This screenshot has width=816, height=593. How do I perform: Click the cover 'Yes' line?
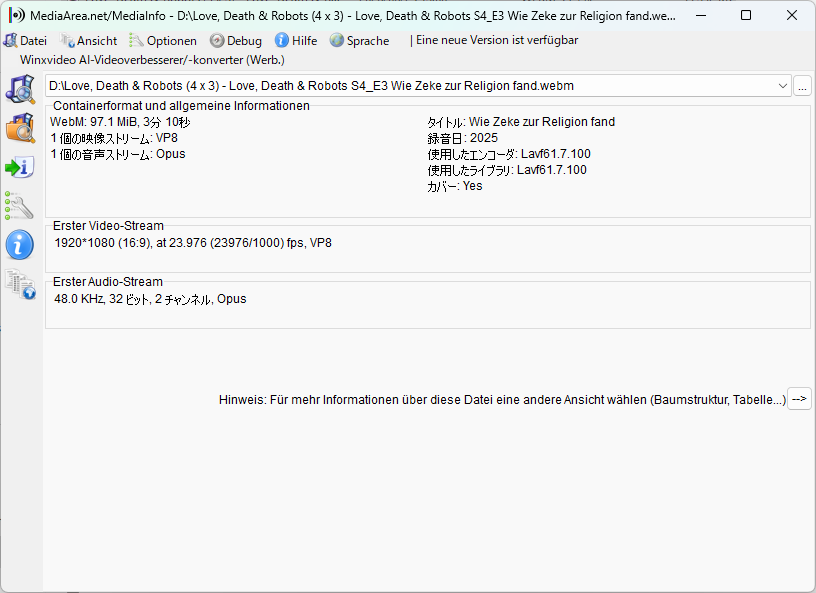click(x=455, y=186)
